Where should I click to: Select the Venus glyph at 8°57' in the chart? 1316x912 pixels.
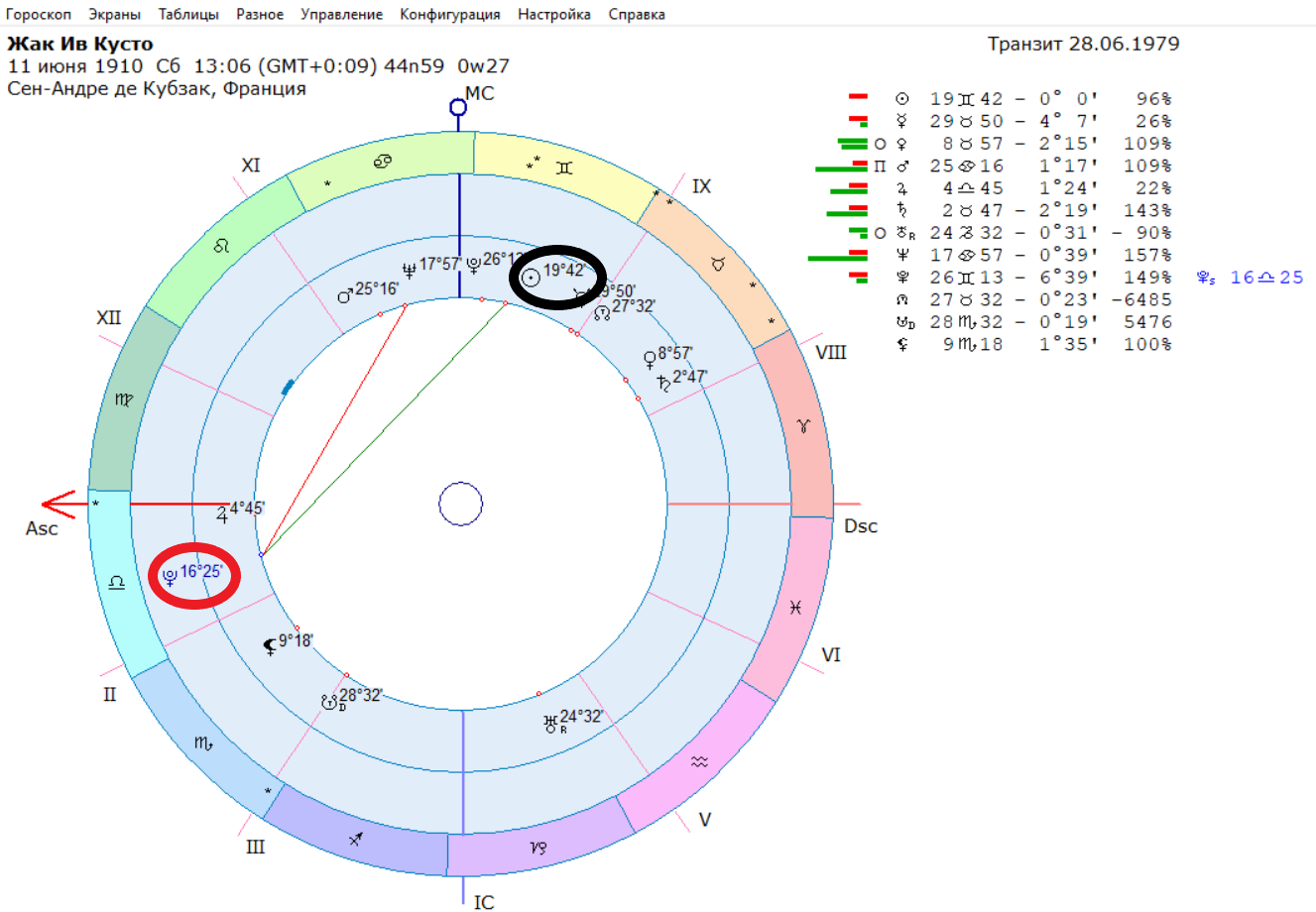(651, 358)
